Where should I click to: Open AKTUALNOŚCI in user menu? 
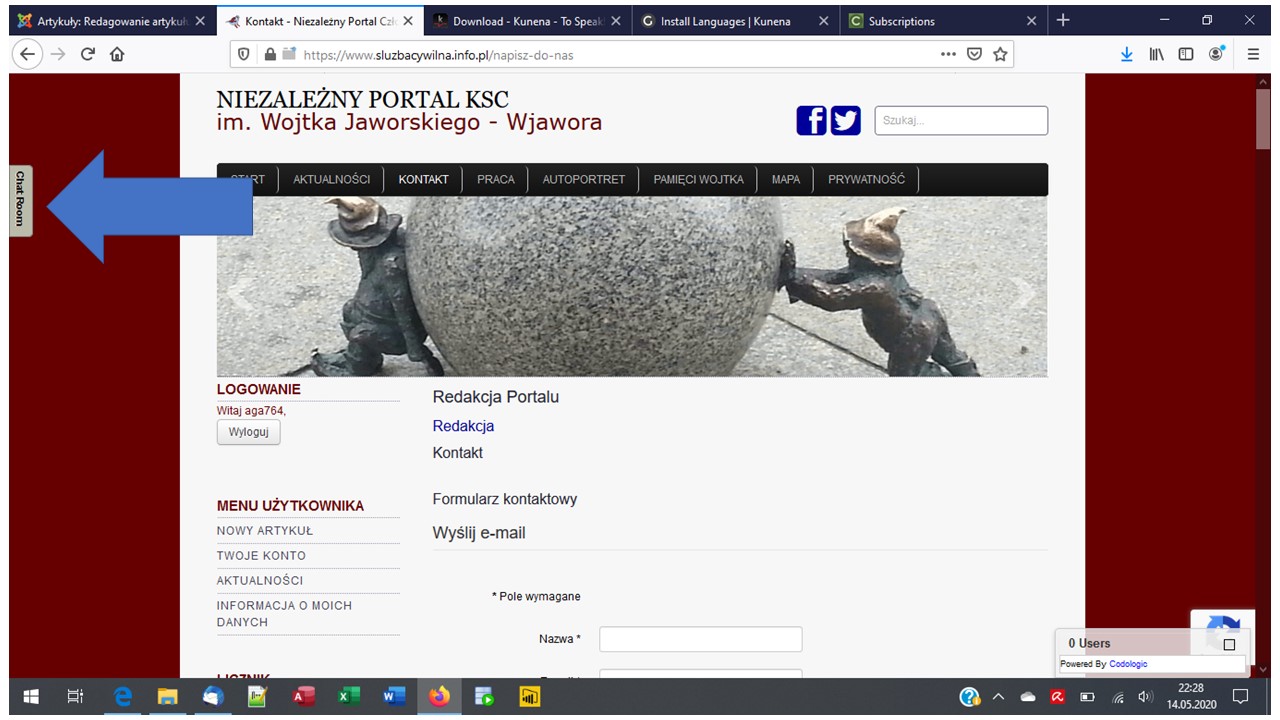click(260, 581)
